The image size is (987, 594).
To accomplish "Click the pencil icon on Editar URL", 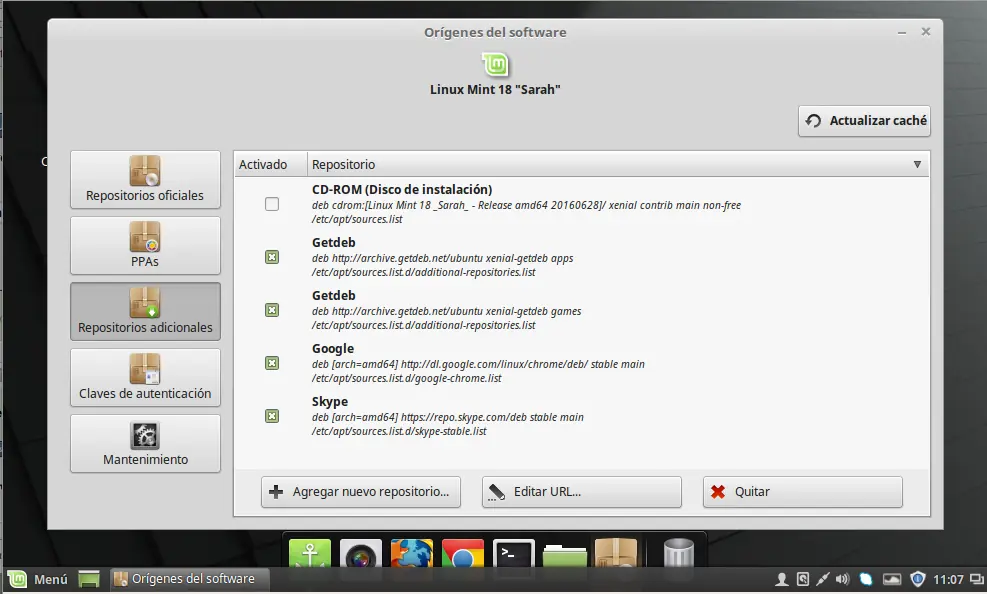I will tap(497, 492).
